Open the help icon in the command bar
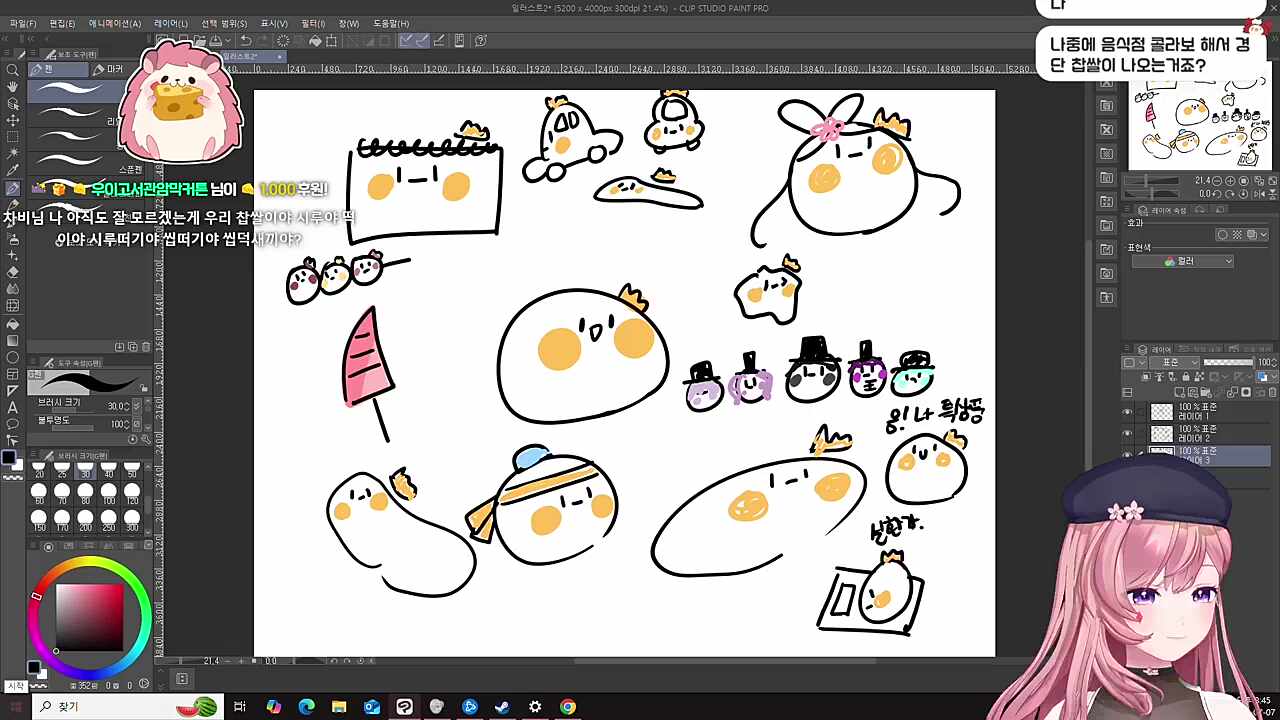This screenshot has height=720, width=1280. tap(481, 41)
